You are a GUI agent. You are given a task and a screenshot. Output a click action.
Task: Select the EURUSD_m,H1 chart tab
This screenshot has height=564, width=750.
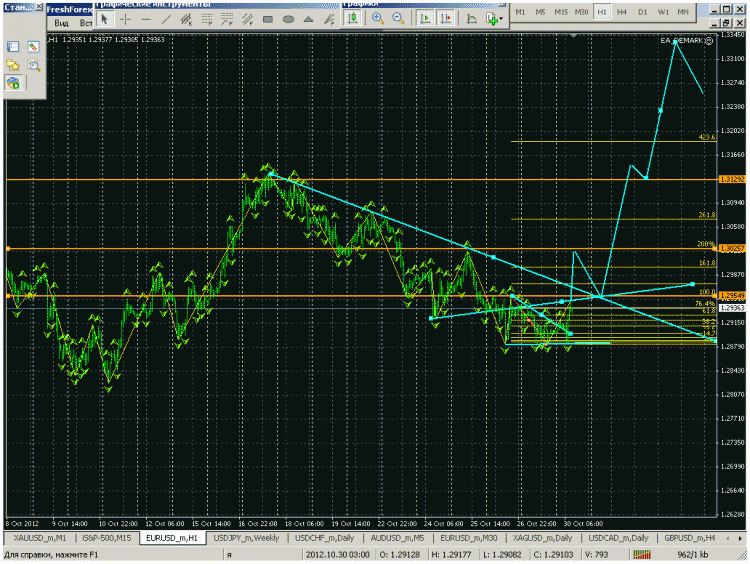tap(172, 538)
